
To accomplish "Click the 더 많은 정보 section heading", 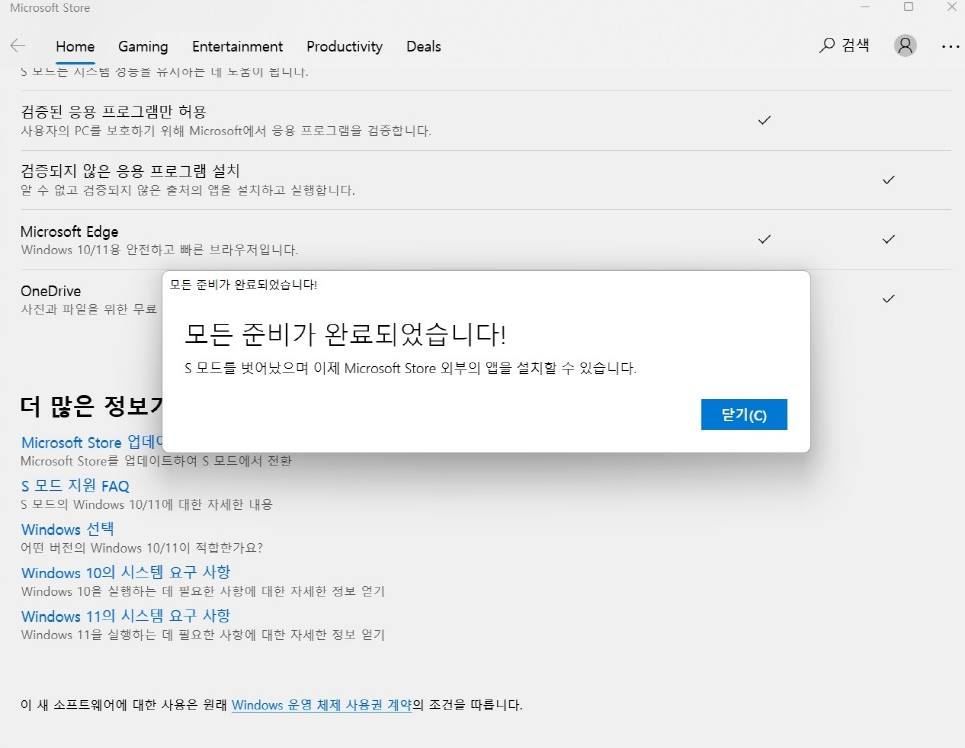I will pos(92,406).
